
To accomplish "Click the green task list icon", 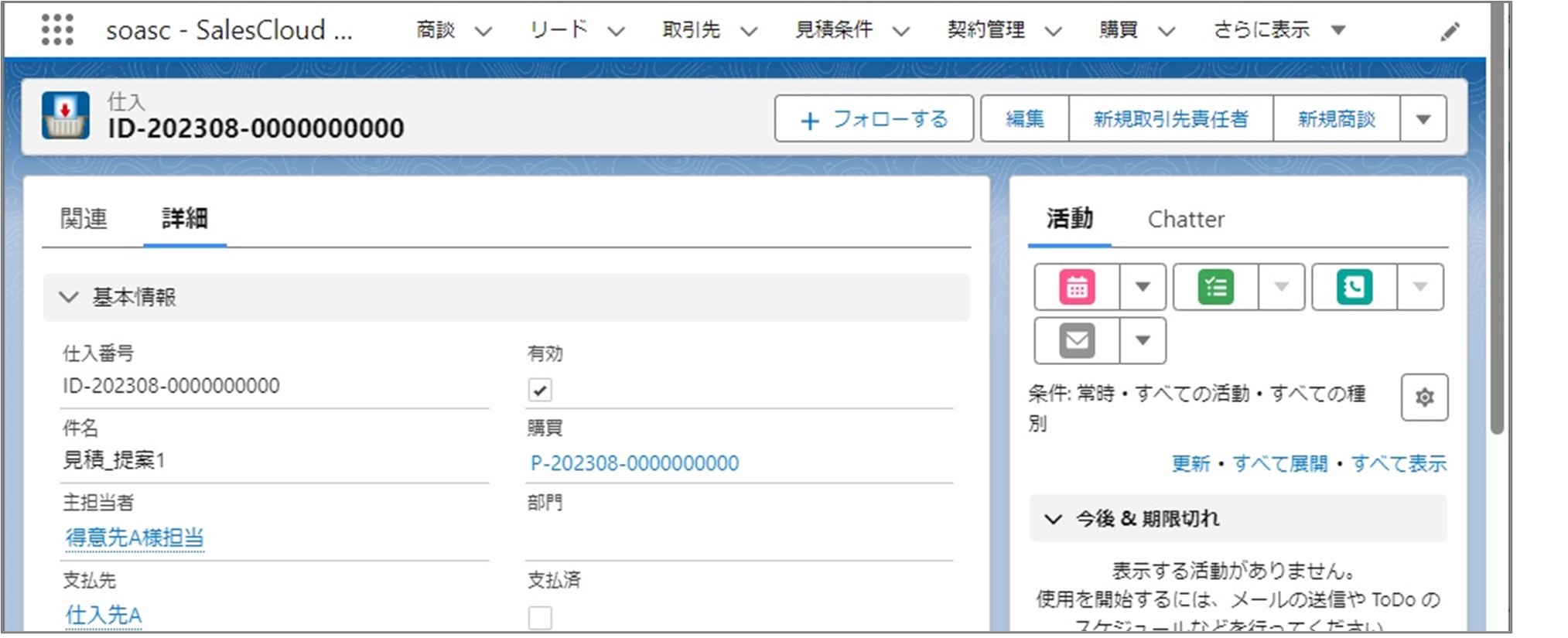I will point(1215,287).
